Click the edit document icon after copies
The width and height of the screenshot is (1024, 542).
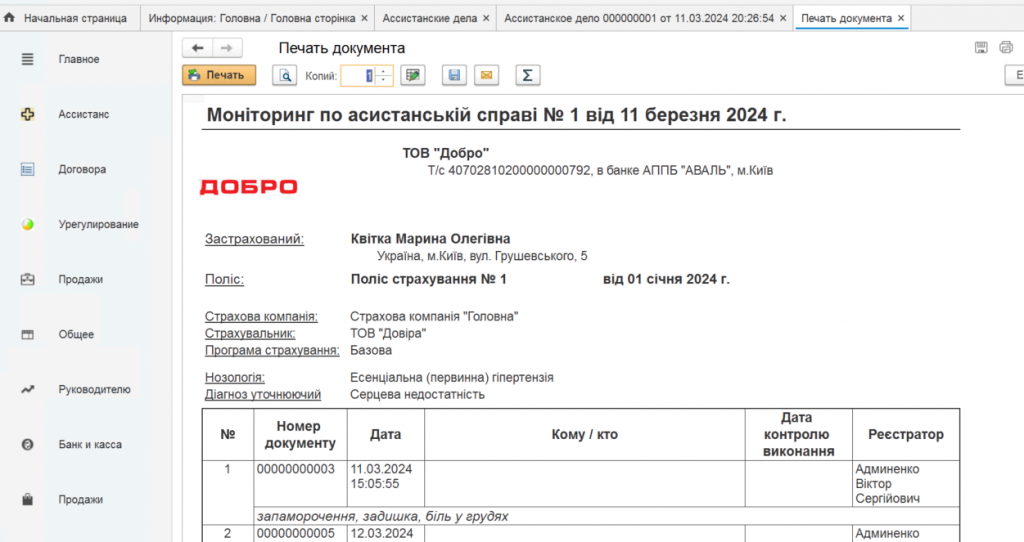tap(412, 75)
